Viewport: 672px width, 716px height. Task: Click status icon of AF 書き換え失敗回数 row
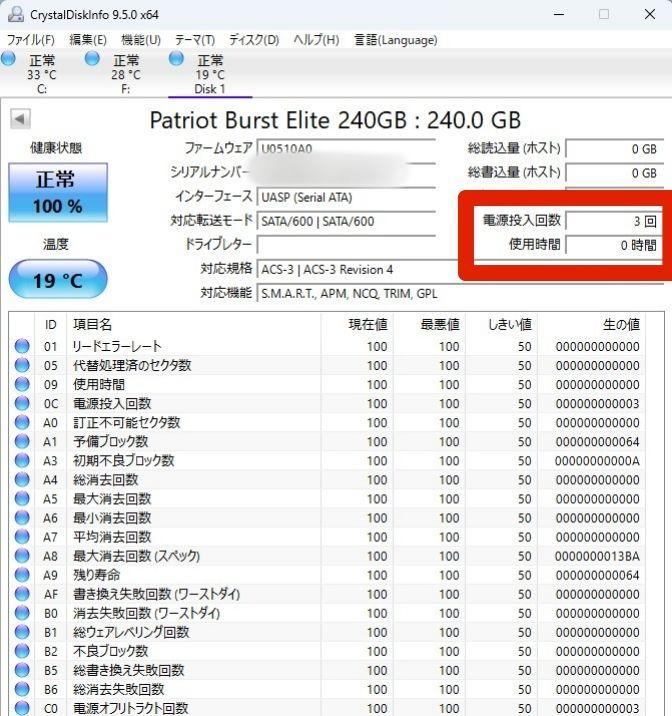pos(22,594)
